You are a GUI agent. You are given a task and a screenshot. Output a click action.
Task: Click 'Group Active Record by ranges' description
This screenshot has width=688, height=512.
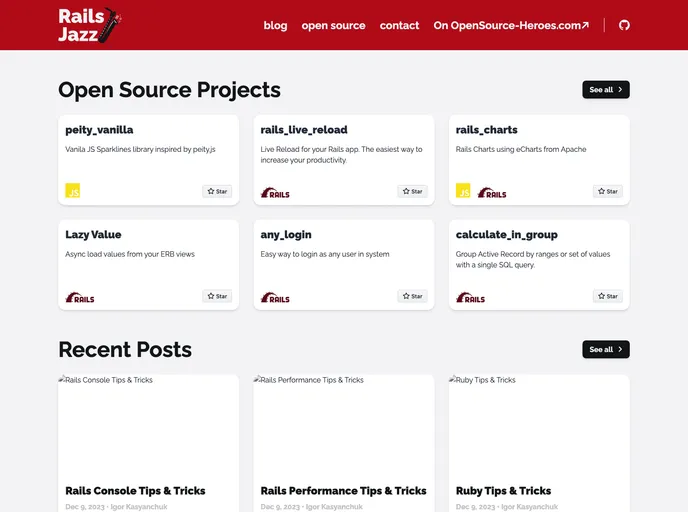533,259
